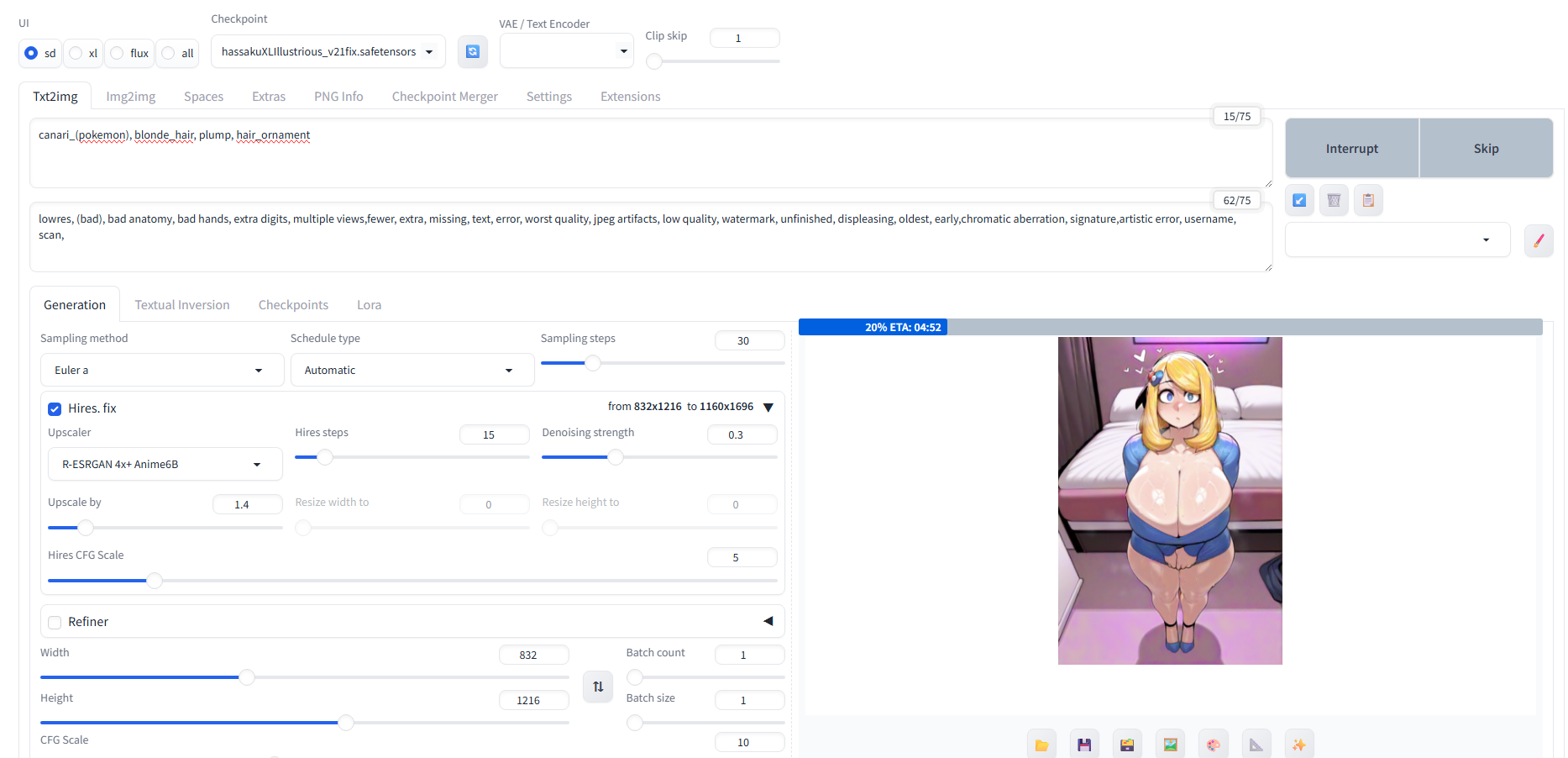Adjust the Upscale by slider
This screenshot has width=1568, height=758.
(x=165, y=528)
